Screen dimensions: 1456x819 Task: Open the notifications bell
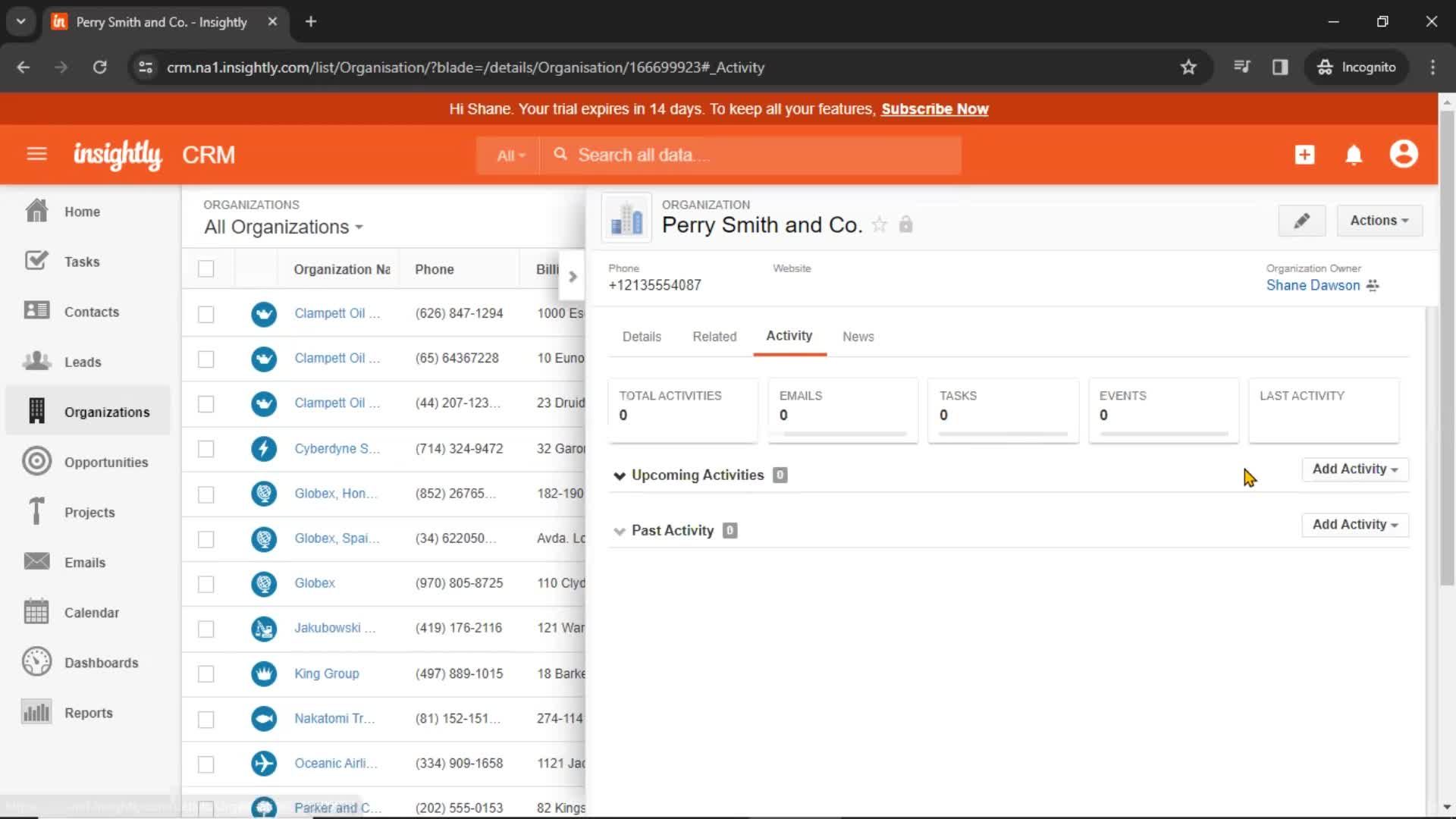1354,155
